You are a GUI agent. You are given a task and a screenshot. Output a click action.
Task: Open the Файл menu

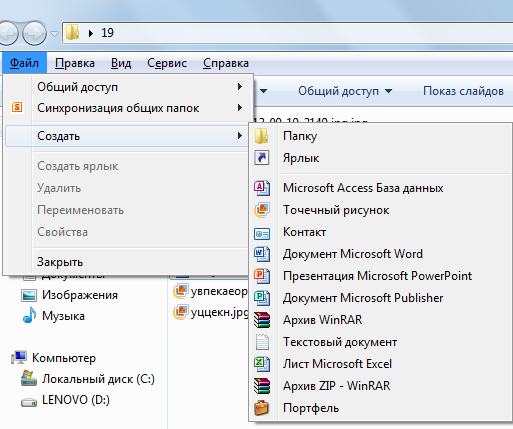click(x=24, y=63)
